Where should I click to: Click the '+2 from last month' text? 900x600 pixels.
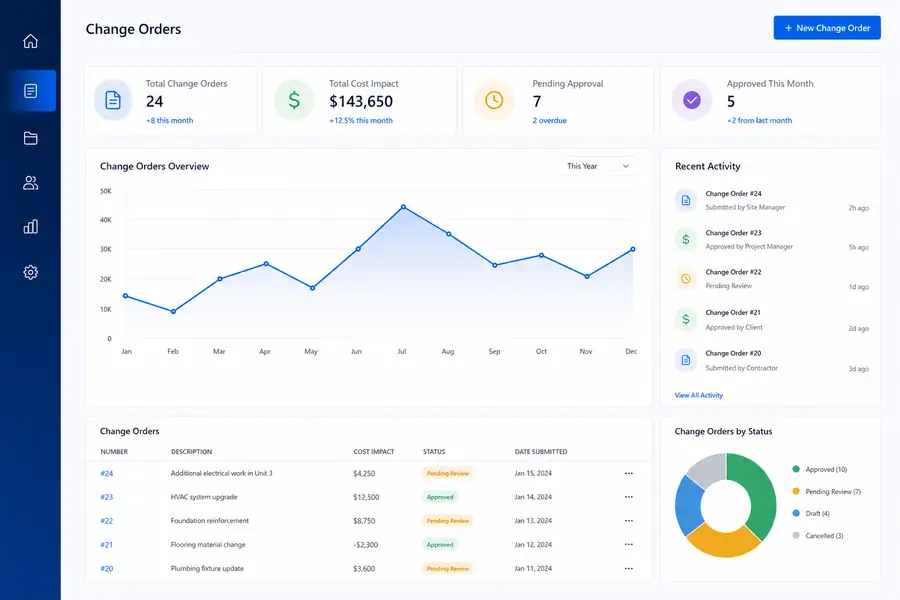click(x=759, y=121)
